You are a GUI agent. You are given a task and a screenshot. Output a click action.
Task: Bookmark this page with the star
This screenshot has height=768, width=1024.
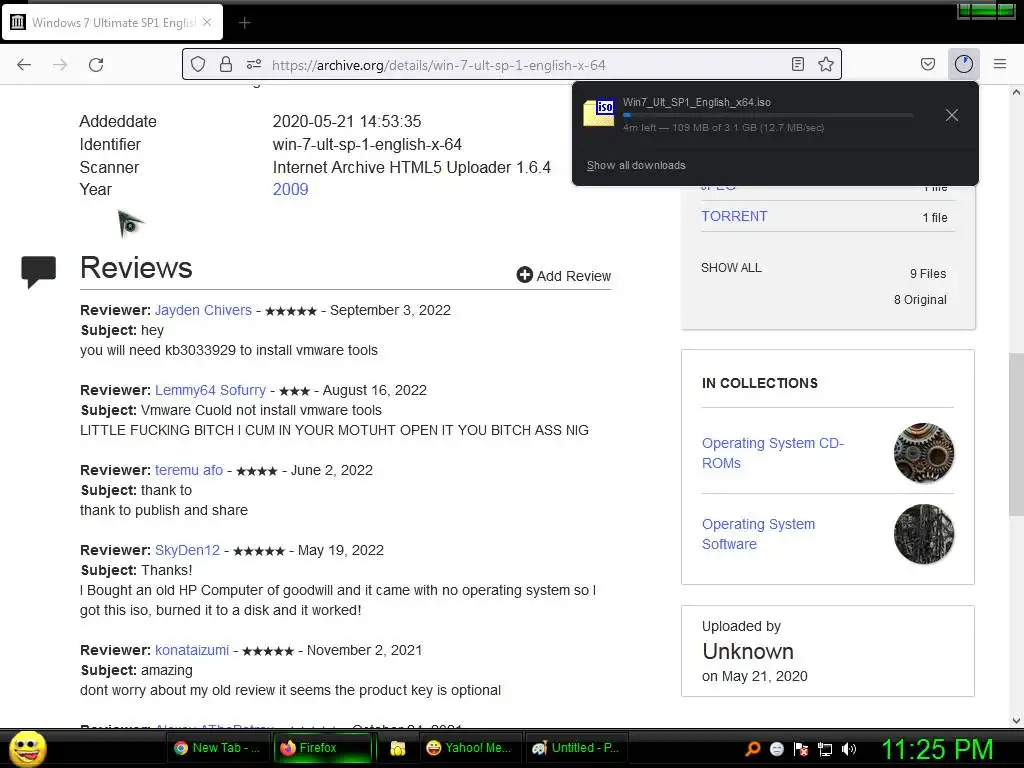[826, 64]
